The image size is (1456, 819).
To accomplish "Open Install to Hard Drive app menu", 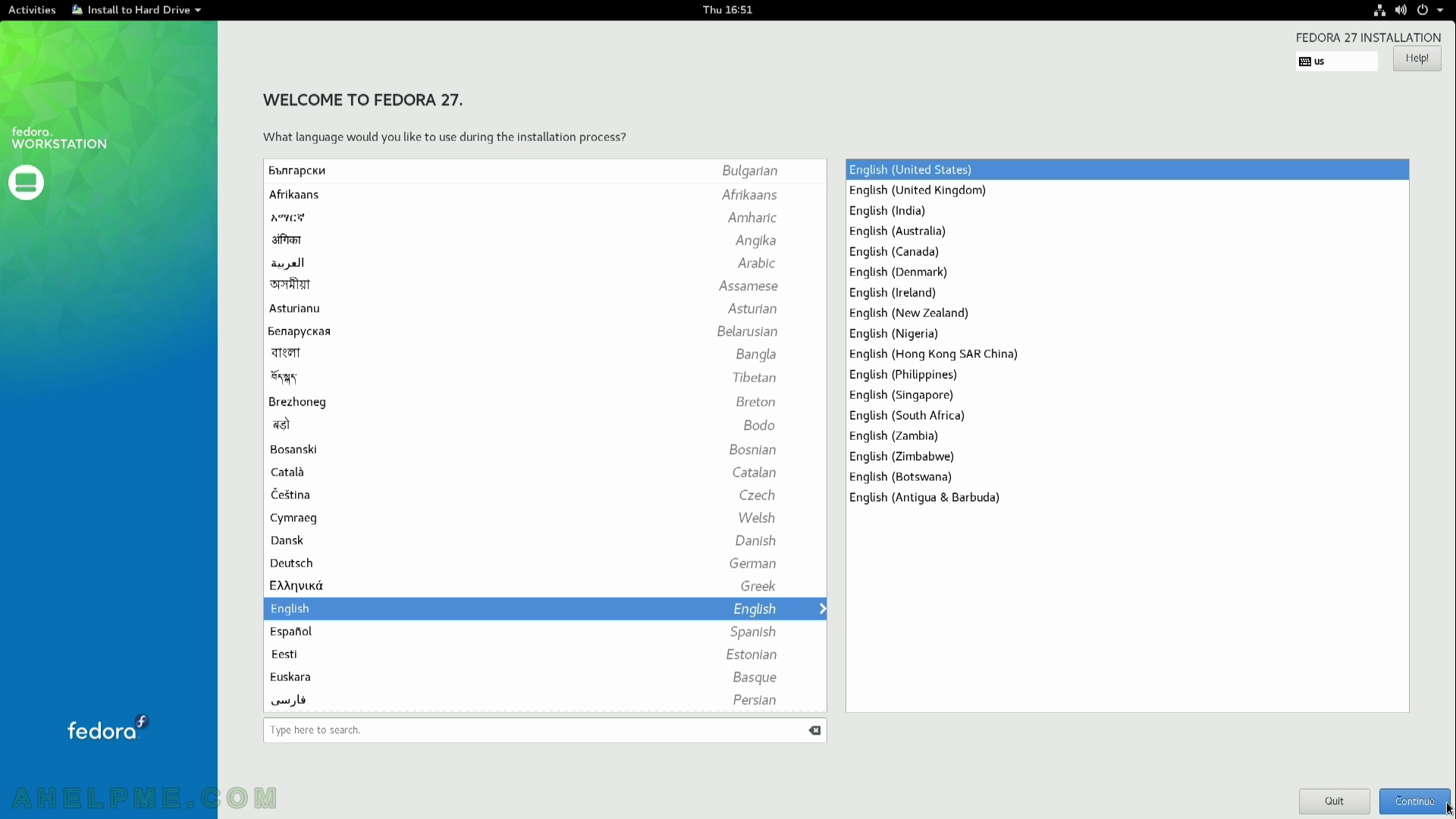I will [x=136, y=10].
